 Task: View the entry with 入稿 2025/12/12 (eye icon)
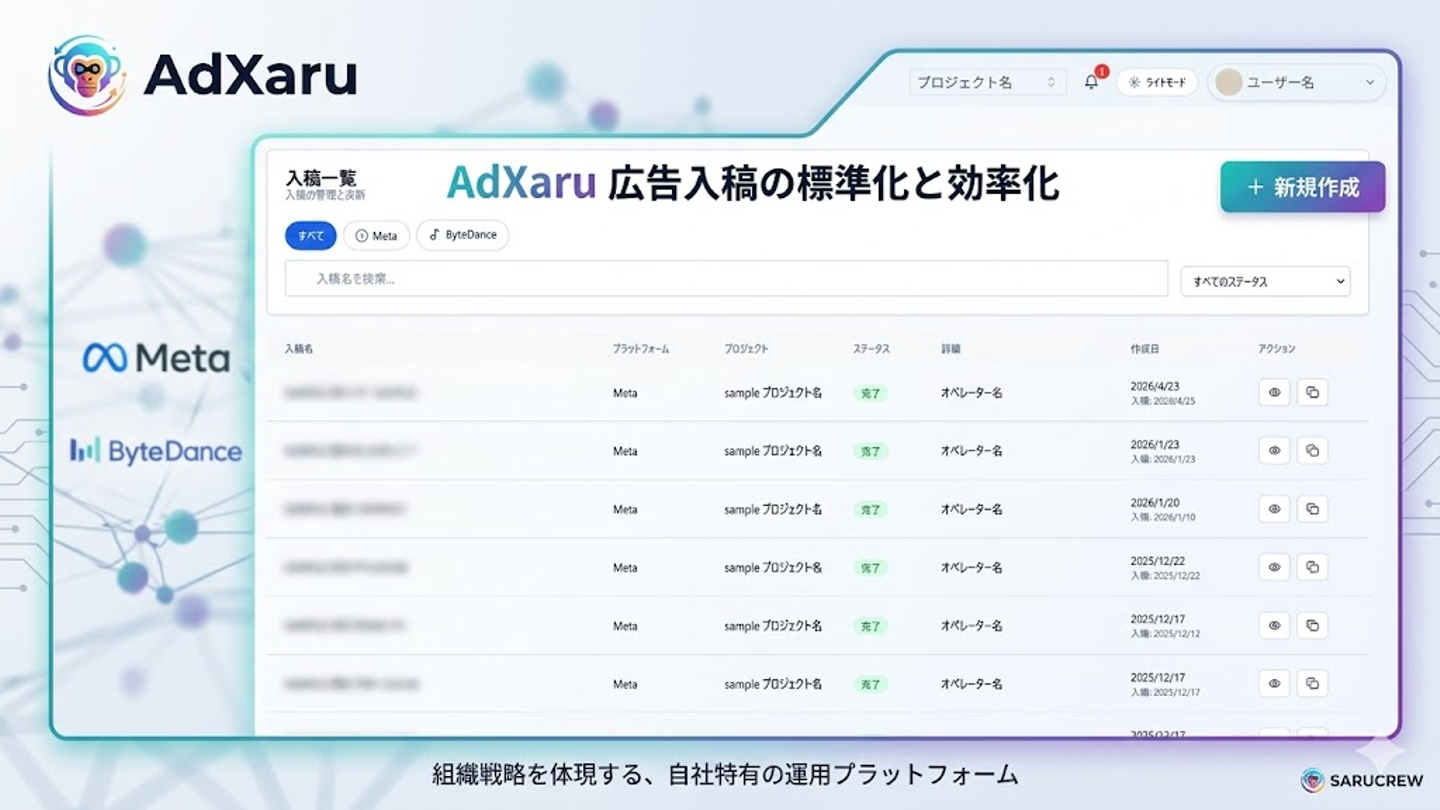point(1274,625)
